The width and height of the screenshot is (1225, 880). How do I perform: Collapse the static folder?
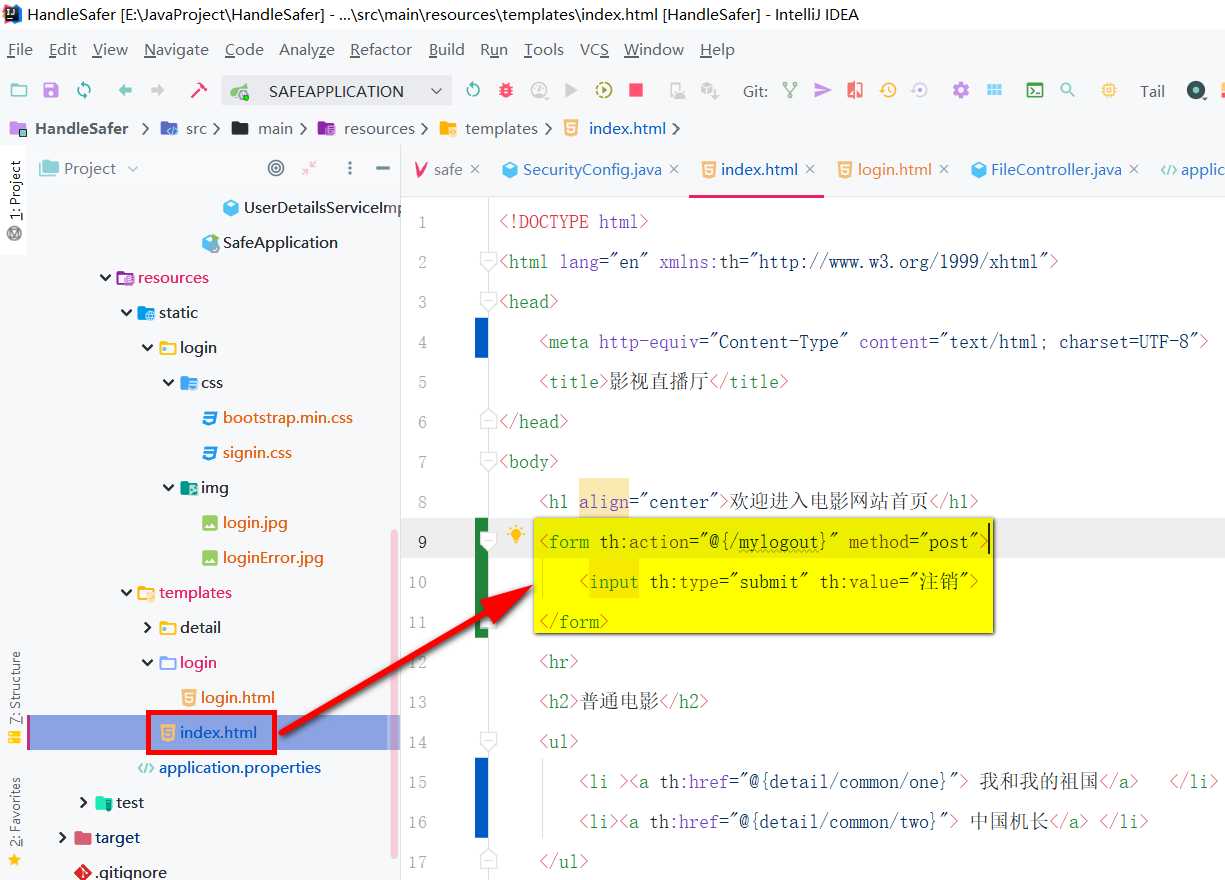(126, 313)
